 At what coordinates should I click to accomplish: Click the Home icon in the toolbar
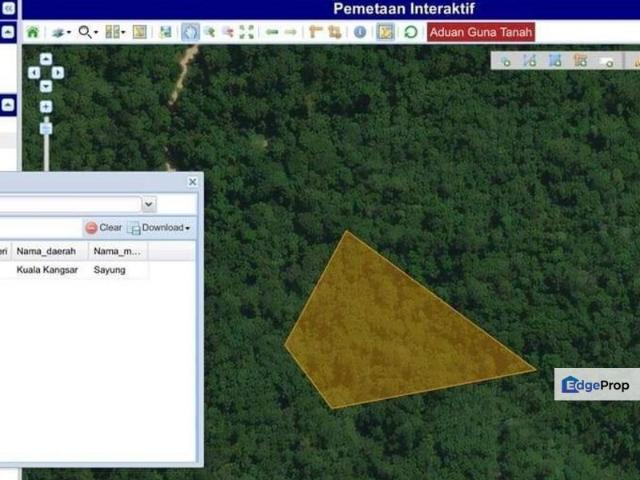click(33, 32)
